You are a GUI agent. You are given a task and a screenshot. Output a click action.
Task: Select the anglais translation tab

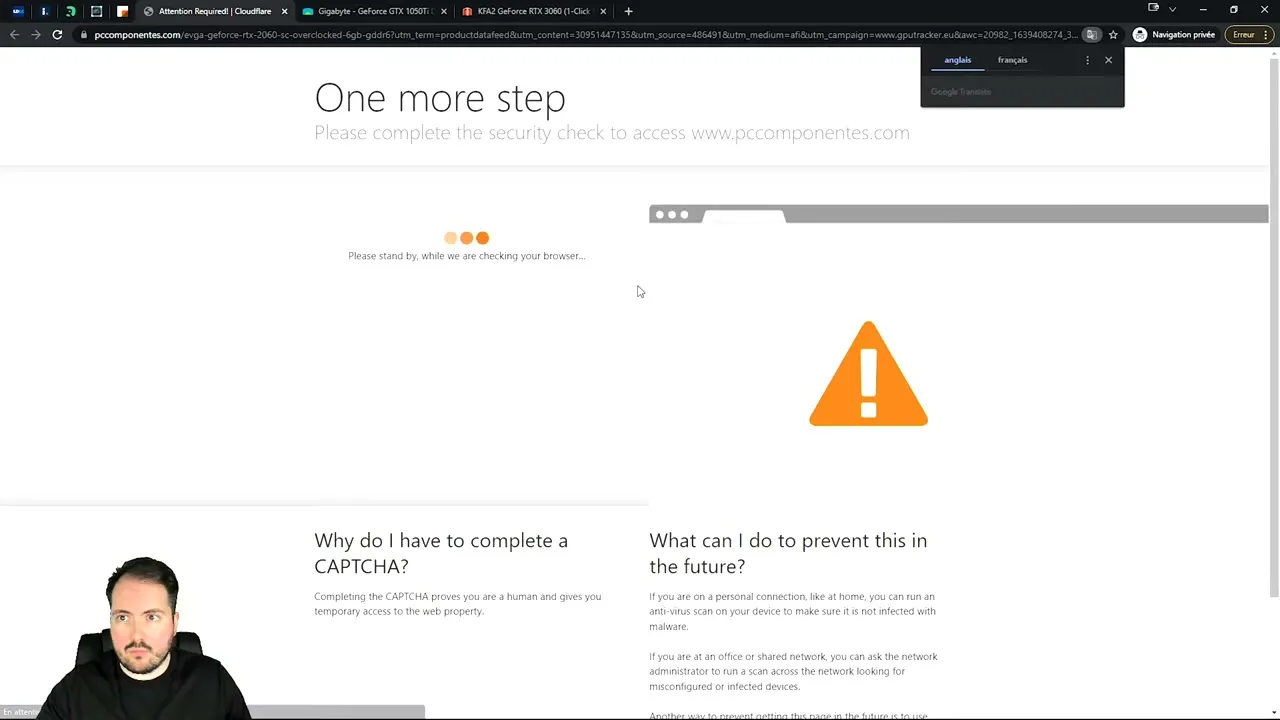[957, 60]
